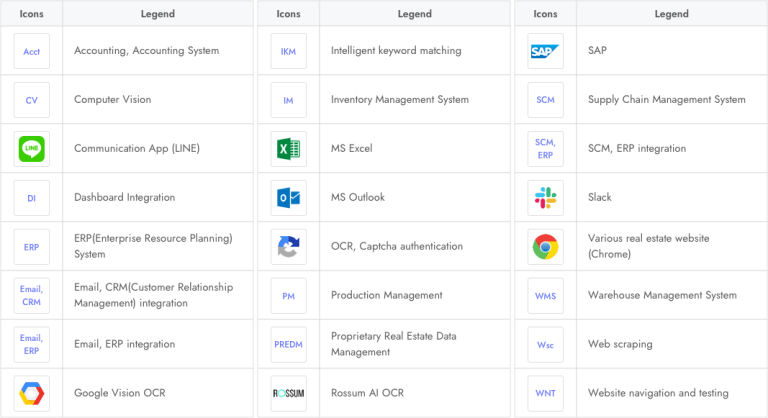
Task: Click the 'Email, CRM' icon badge
Action: 32,295
